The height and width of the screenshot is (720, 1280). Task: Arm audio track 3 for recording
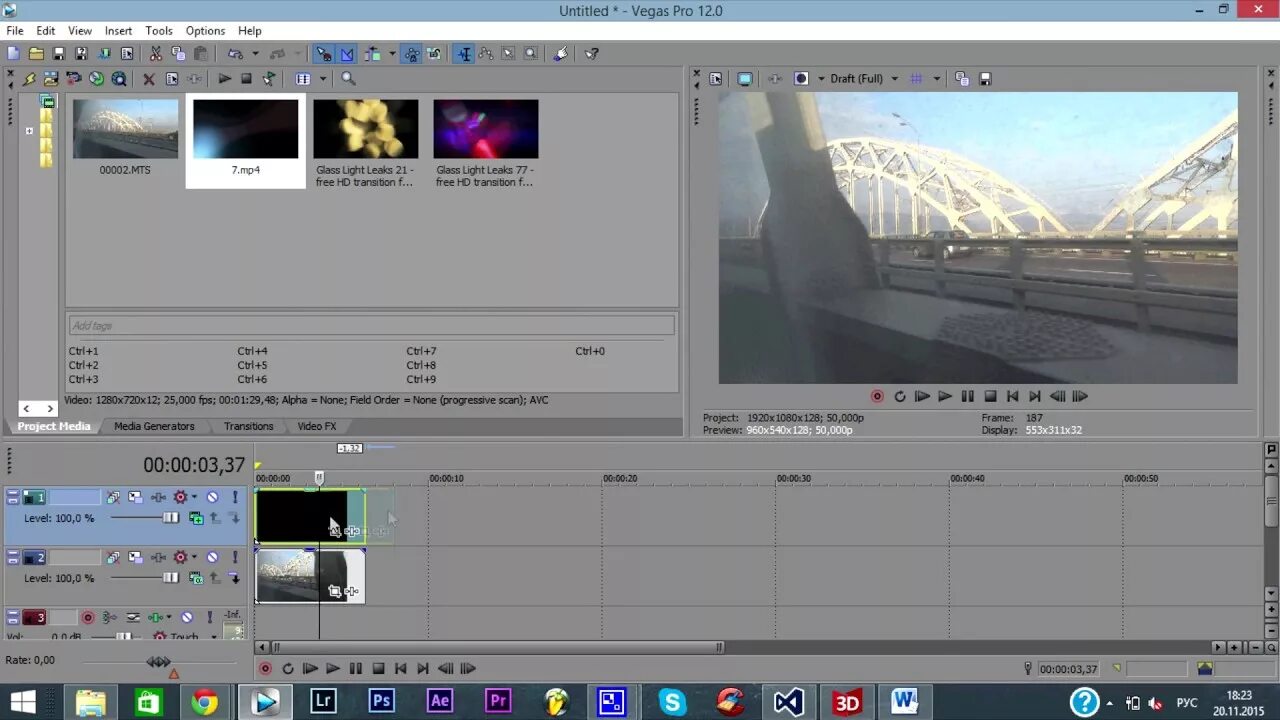88,617
